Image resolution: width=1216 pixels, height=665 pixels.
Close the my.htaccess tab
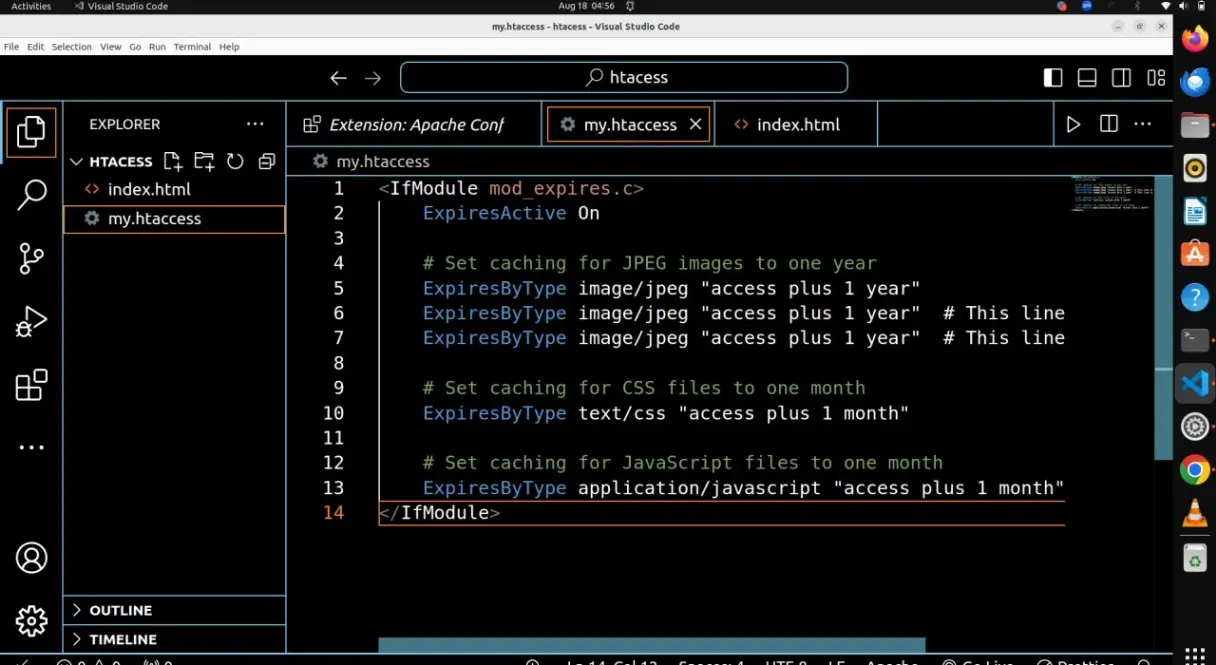pos(696,125)
